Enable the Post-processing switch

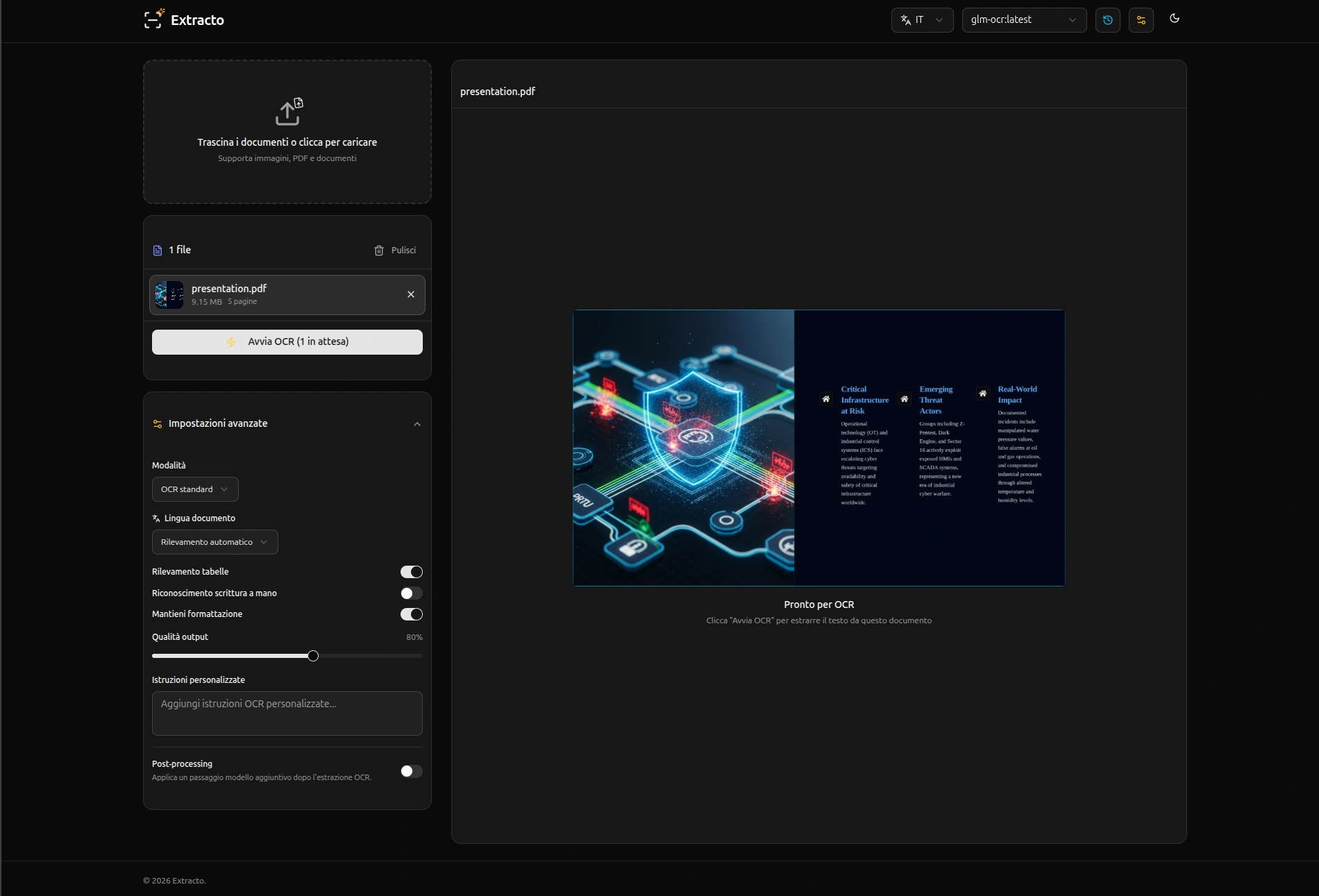411,771
